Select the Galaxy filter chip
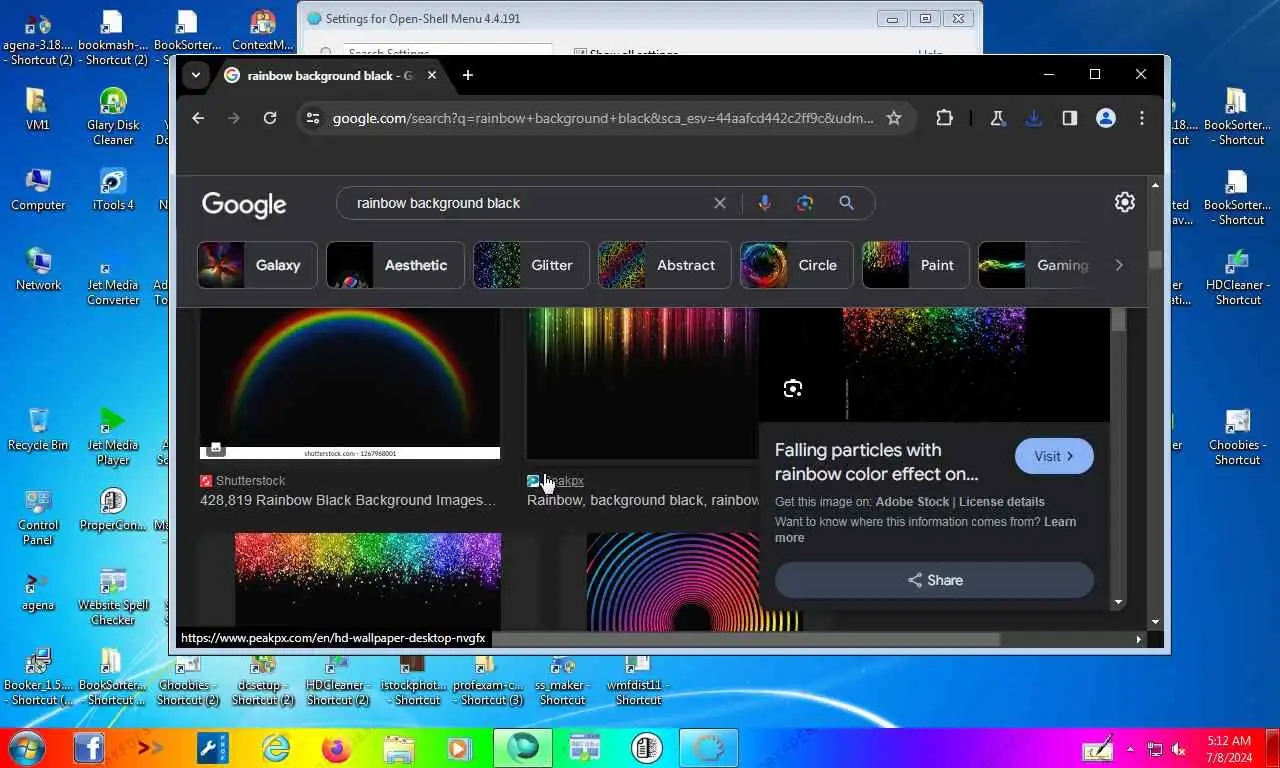This screenshot has height=768, width=1280. 257,265
